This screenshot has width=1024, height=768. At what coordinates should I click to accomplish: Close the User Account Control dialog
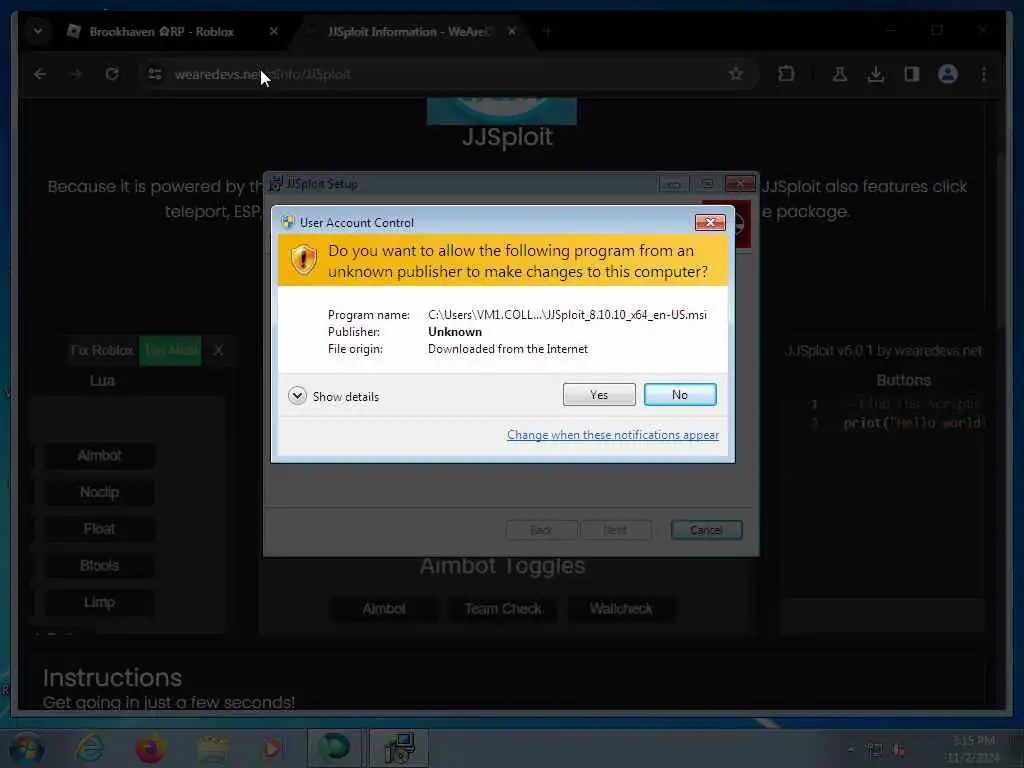pos(710,223)
